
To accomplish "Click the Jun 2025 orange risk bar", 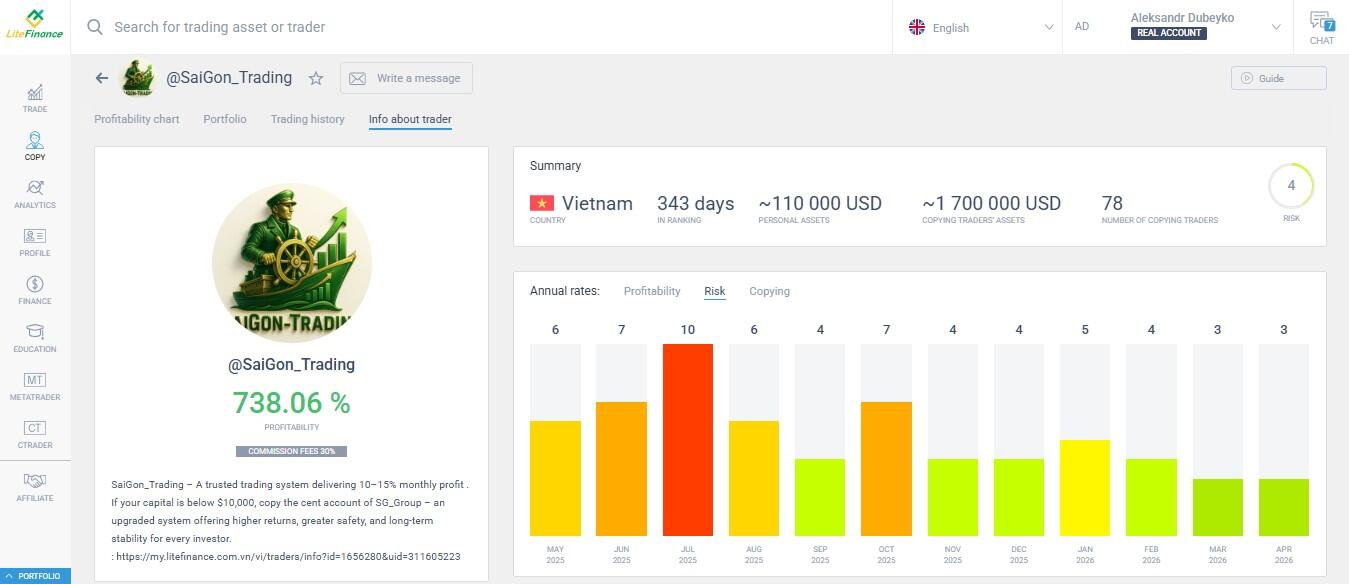I will [x=621, y=469].
